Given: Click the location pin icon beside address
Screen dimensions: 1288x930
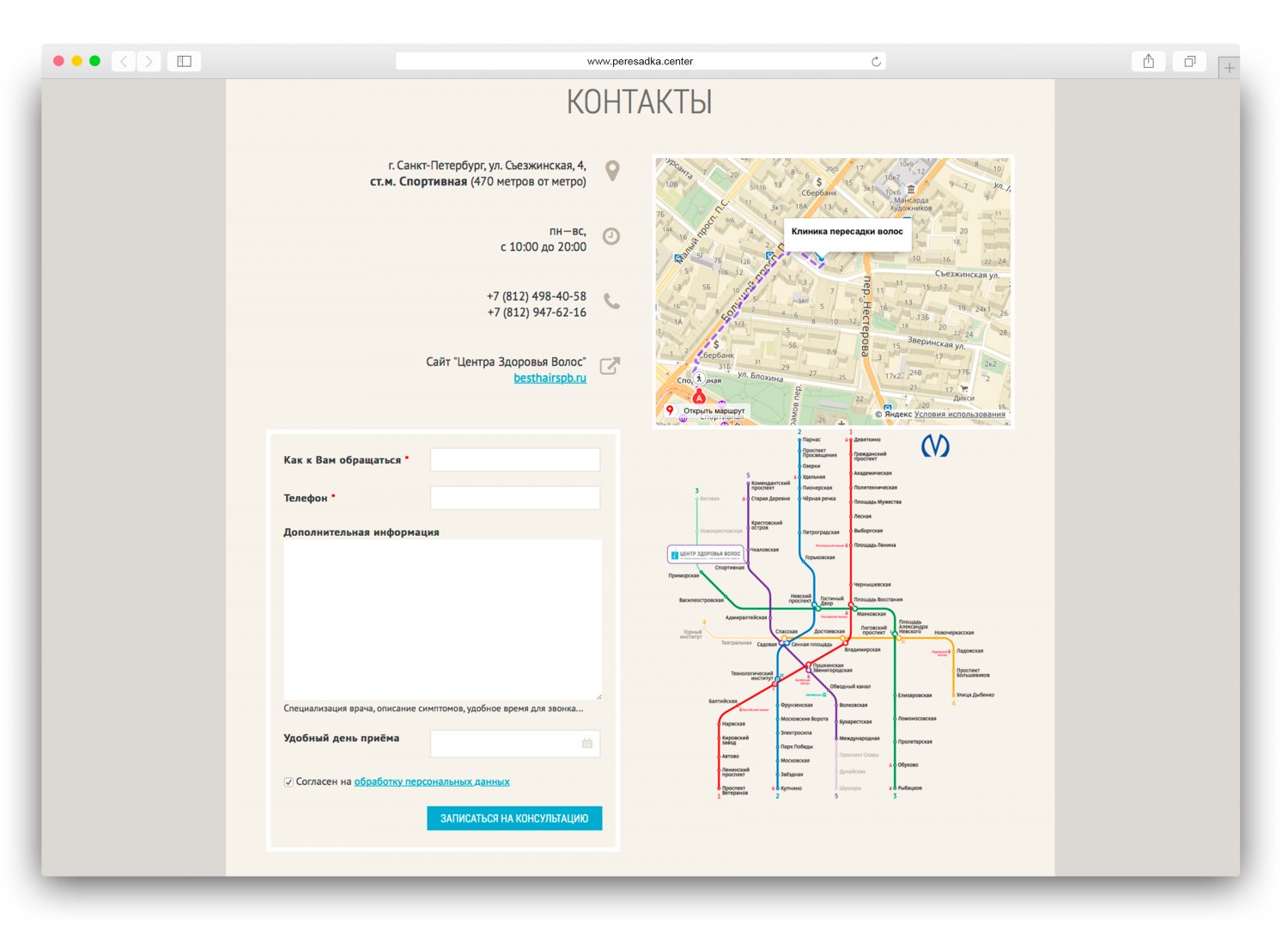Looking at the screenshot, I should 612,171.
